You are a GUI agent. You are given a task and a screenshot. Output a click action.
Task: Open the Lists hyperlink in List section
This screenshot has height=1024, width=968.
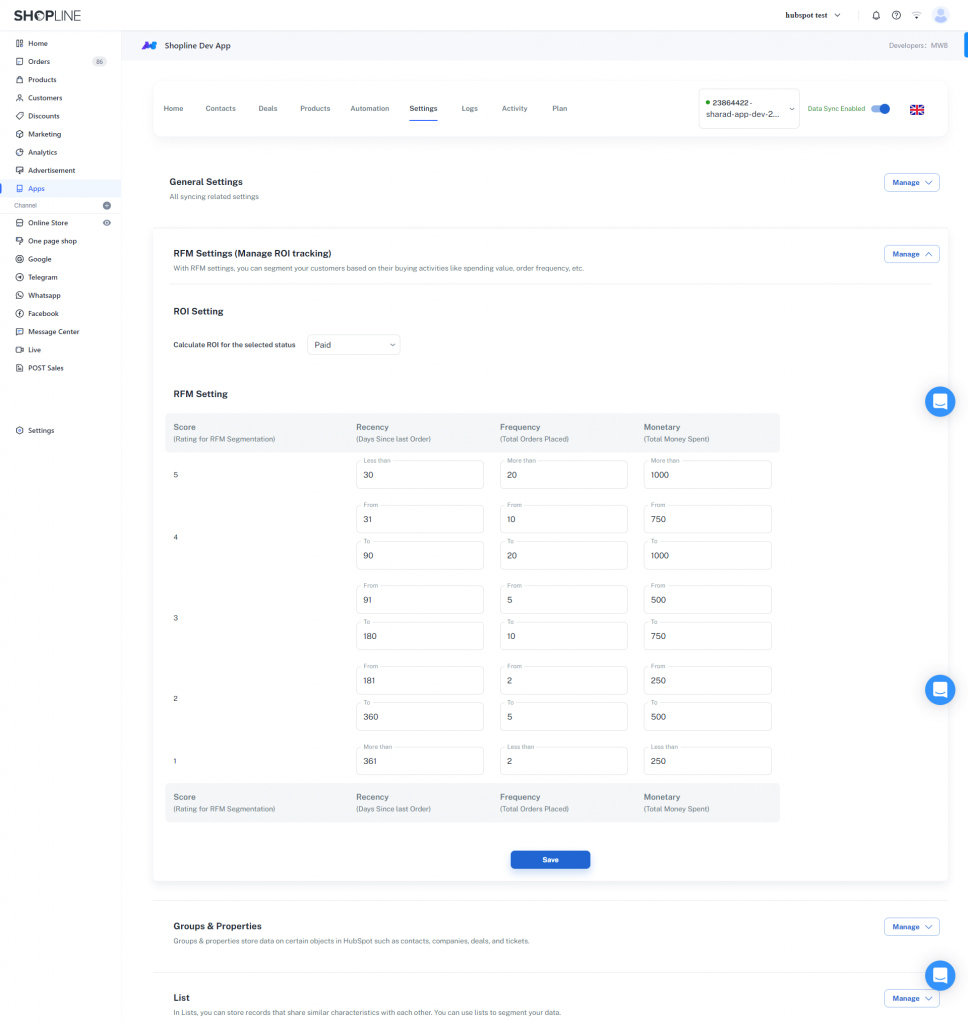[x=188, y=1012]
